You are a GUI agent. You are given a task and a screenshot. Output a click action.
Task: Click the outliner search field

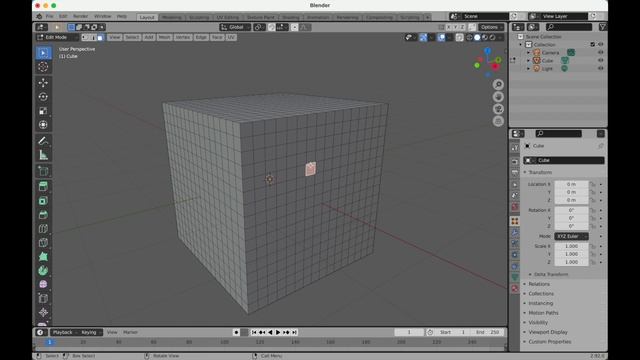(x=569, y=27)
